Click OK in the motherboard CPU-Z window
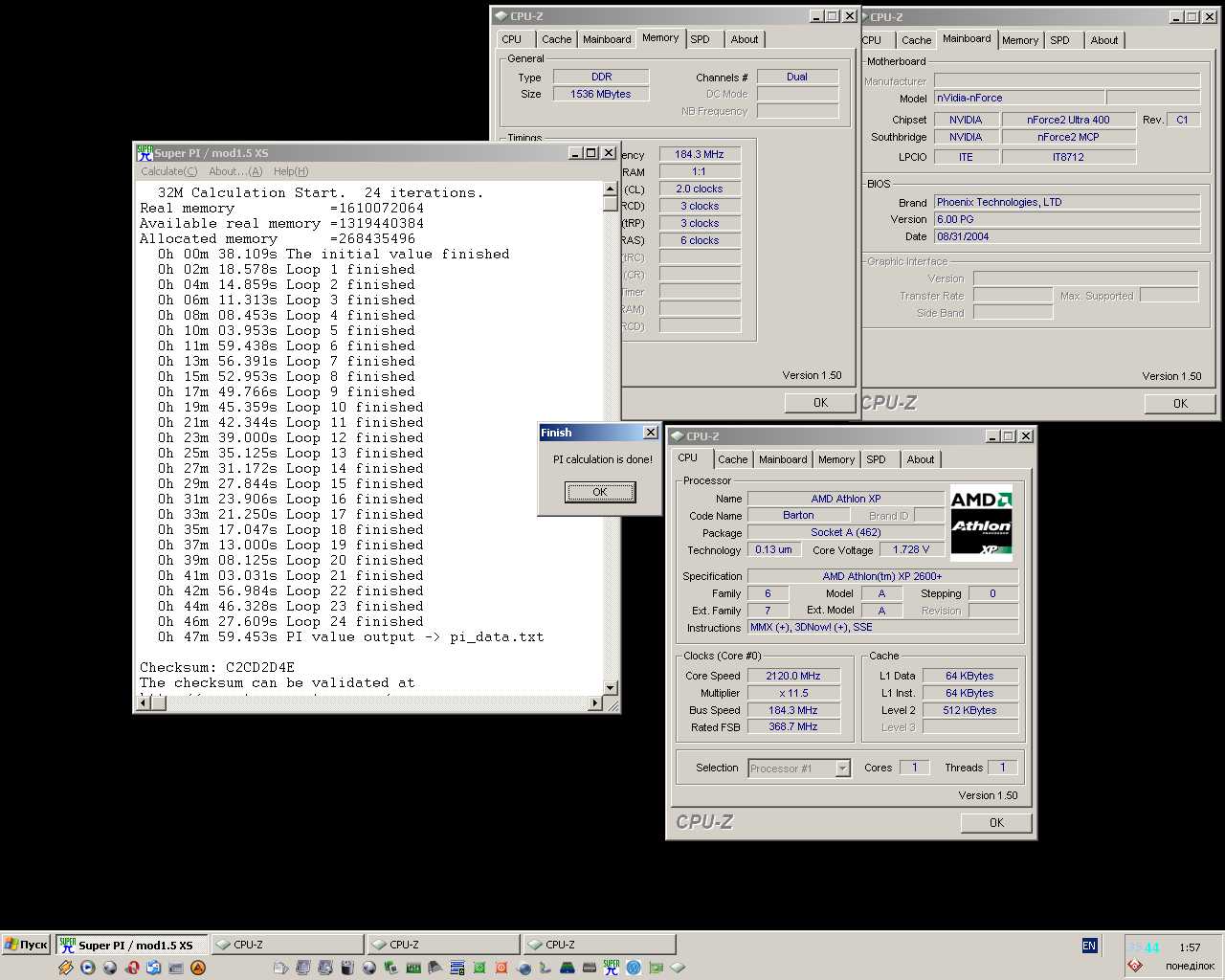This screenshot has height=980, width=1225. (x=1180, y=404)
